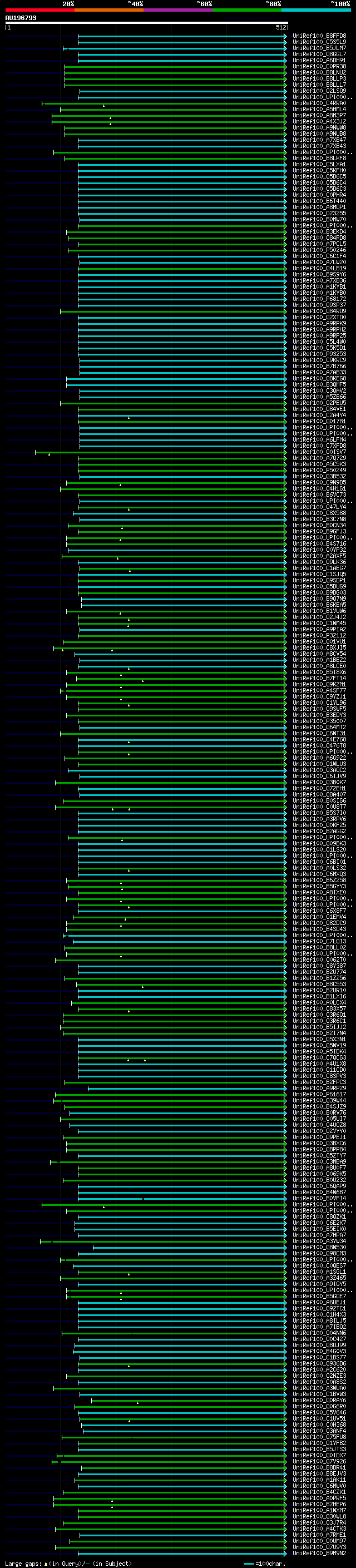Select the UniRef100_Q8KEG8 label
The width and height of the screenshot is (356, 1568).
click(319, 379)
